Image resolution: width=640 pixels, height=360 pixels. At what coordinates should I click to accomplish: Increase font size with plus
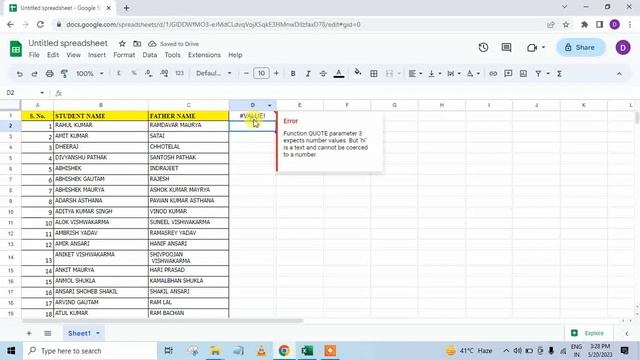coord(276,73)
